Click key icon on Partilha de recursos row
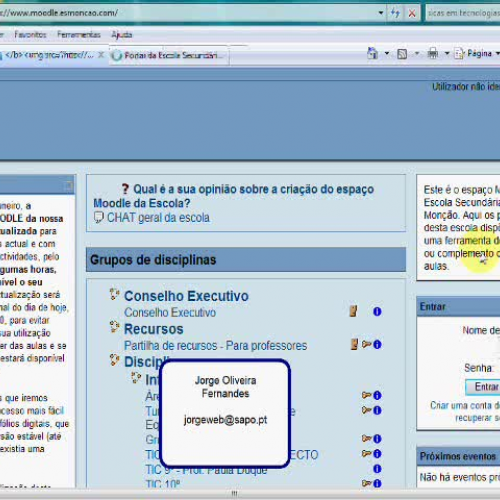 (366, 344)
